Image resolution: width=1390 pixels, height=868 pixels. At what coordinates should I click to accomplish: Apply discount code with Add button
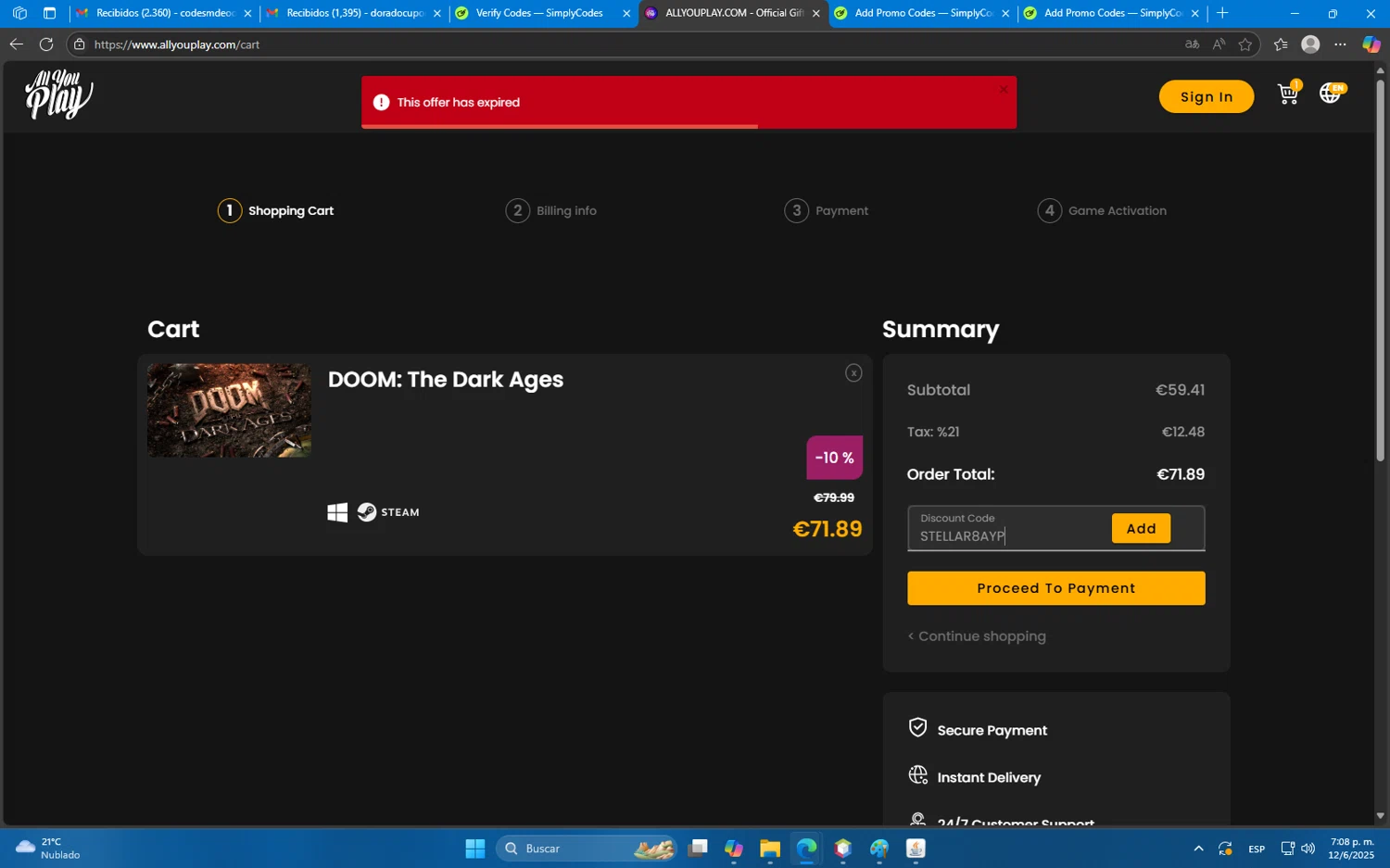[1141, 528]
